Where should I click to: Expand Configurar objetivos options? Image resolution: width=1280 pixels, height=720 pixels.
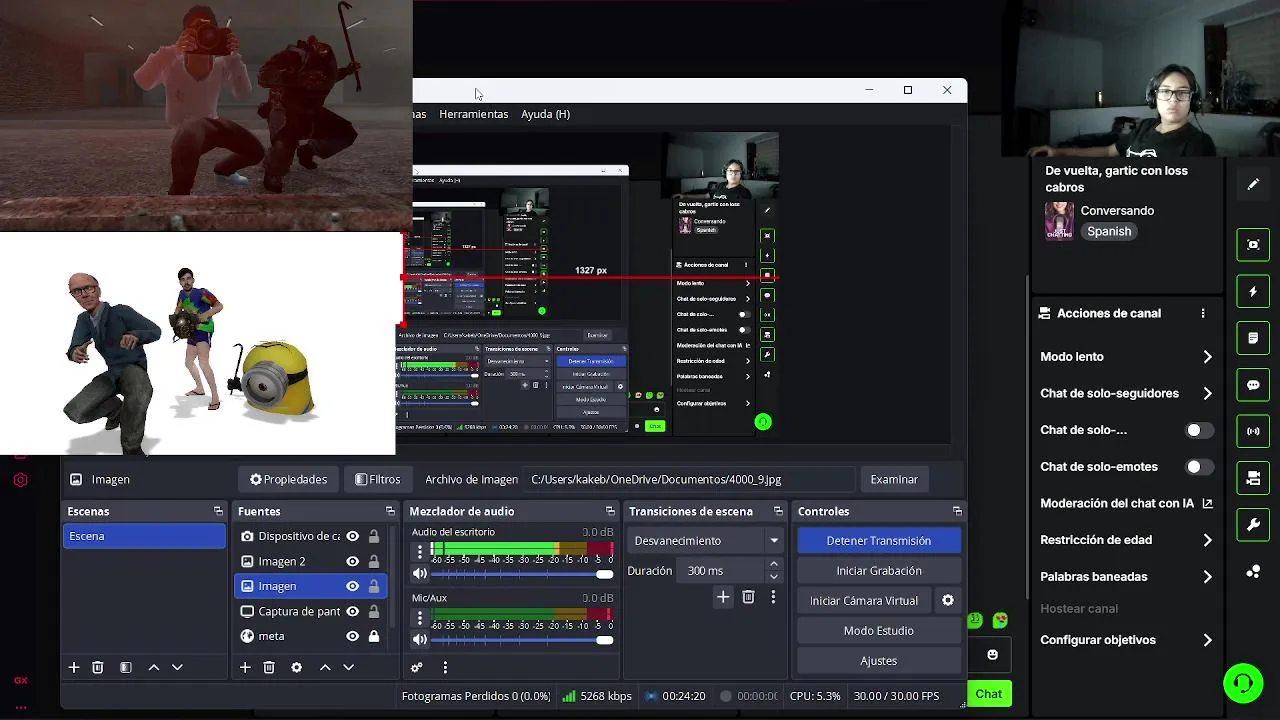[x=1207, y=640]
